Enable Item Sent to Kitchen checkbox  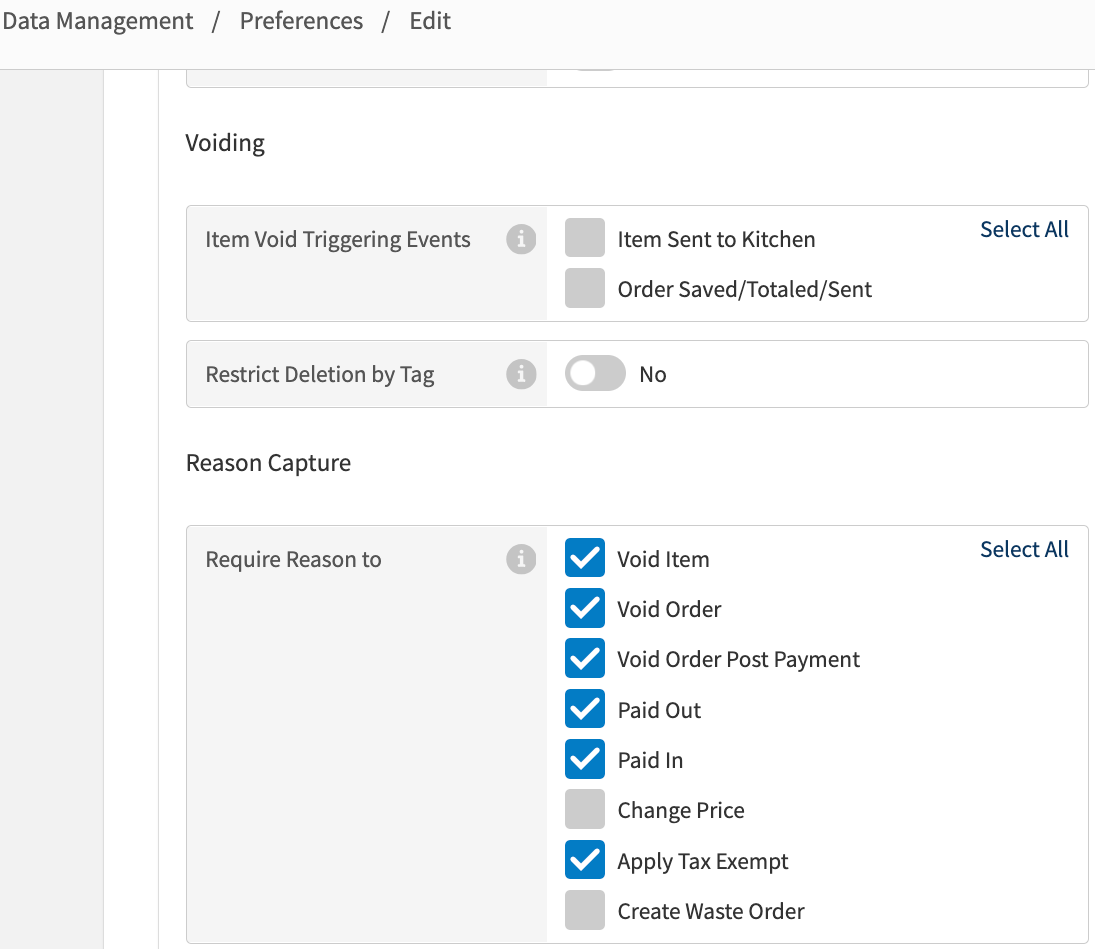pos(585,239)
